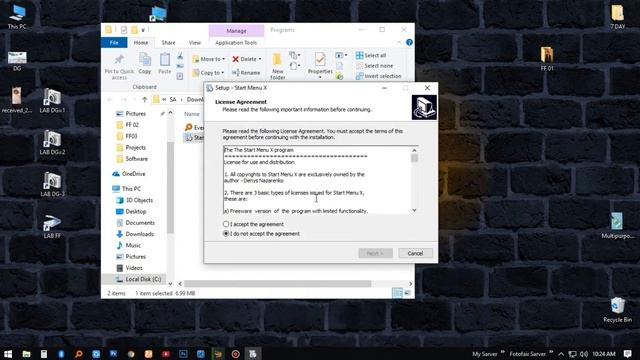Image resolution: width=640 pixels, height=360 pixels.
Task: Collapse the Explorer ribbon with the chevron
Action: [399, 42]
